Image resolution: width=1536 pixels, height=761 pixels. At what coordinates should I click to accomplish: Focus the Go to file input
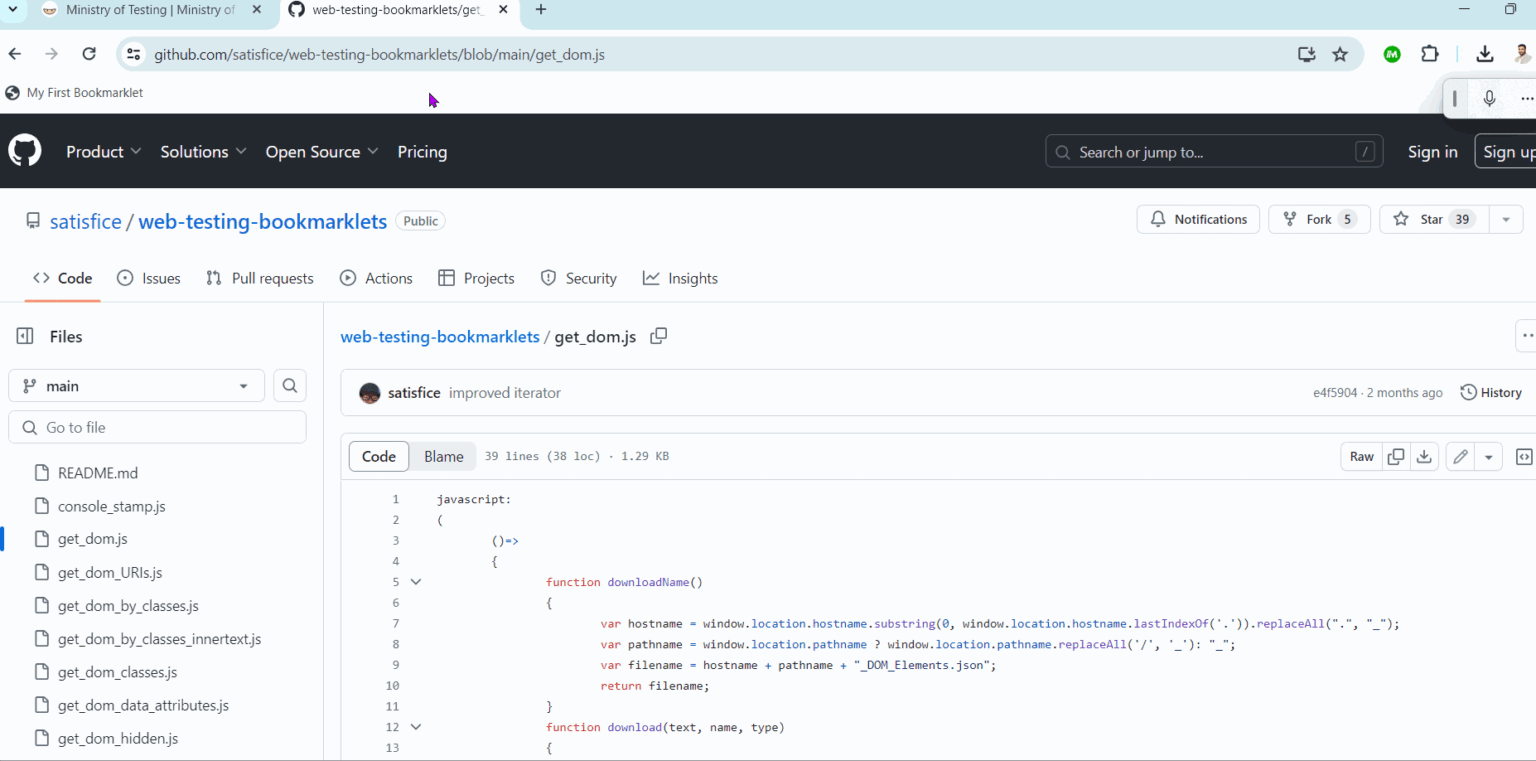tap(157, 428)
